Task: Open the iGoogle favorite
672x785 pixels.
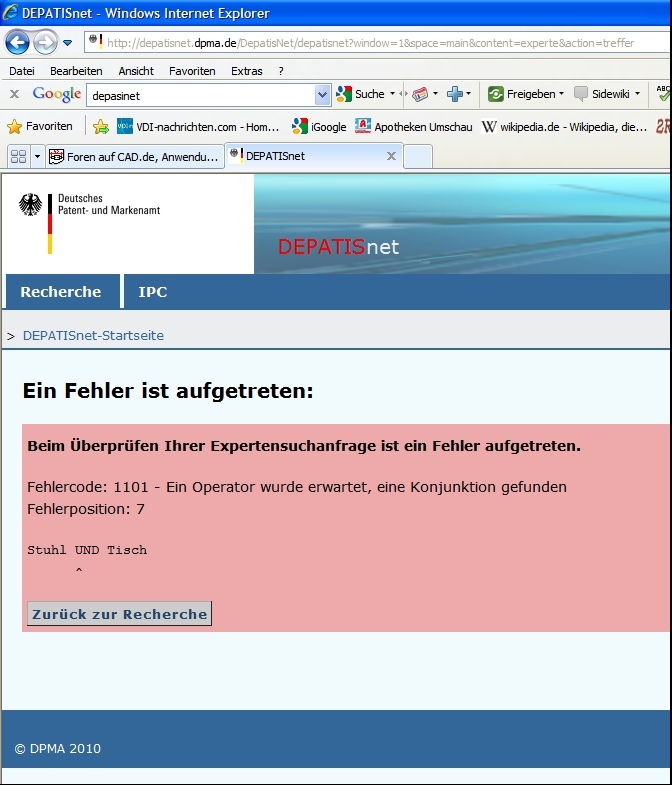Action: pos(319,127)
